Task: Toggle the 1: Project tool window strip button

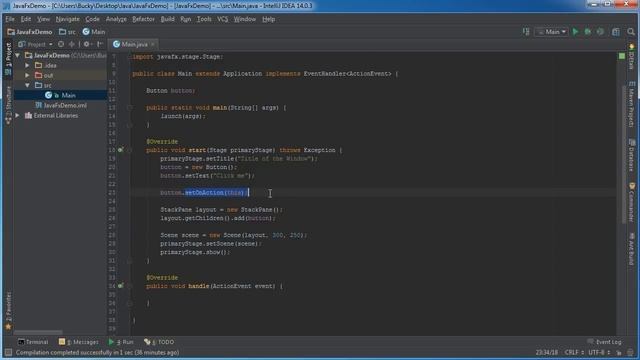Action: coord(8,59)
